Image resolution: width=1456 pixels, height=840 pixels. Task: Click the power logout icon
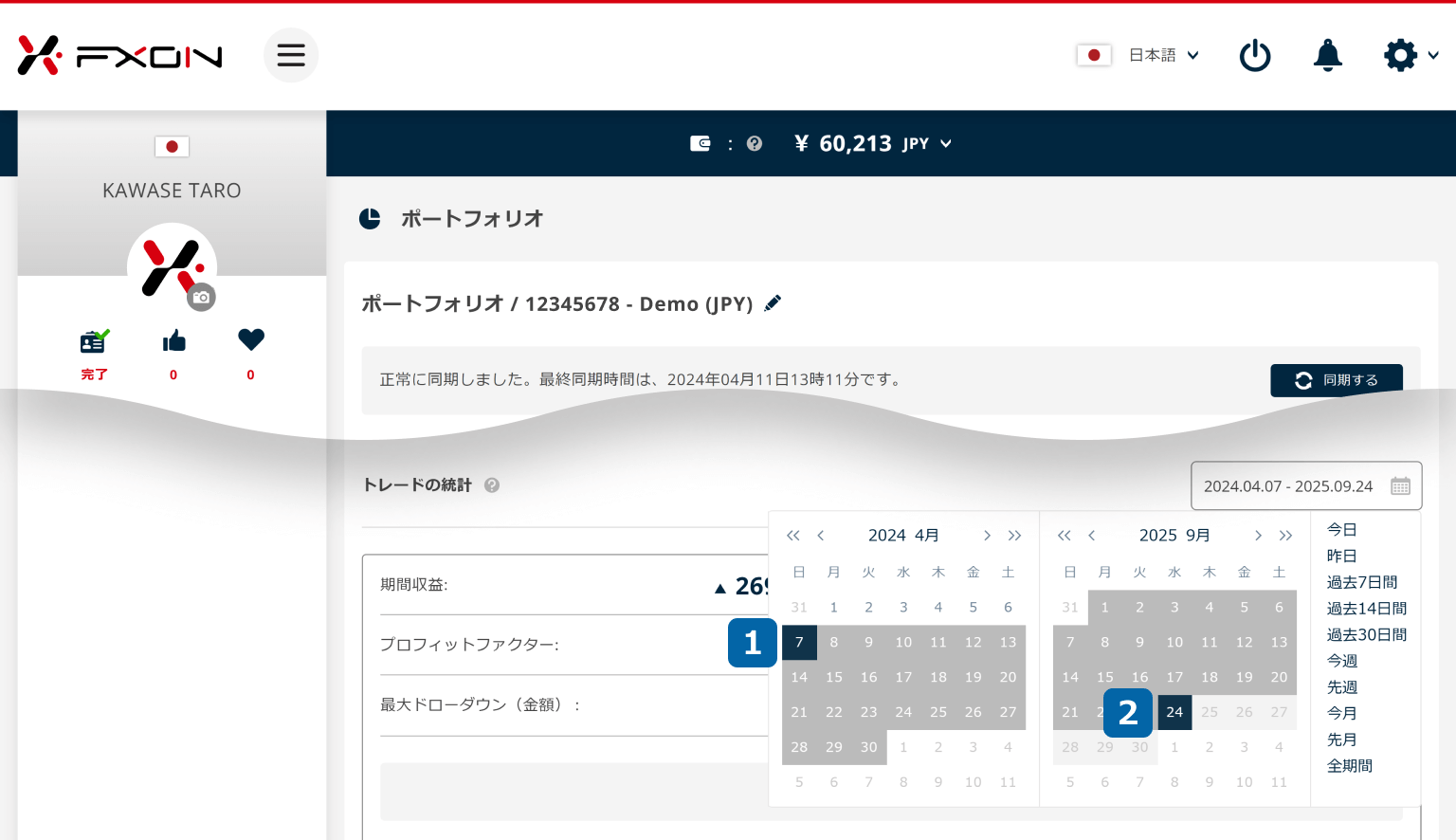pyautogui.click(x=1255, y=56)
